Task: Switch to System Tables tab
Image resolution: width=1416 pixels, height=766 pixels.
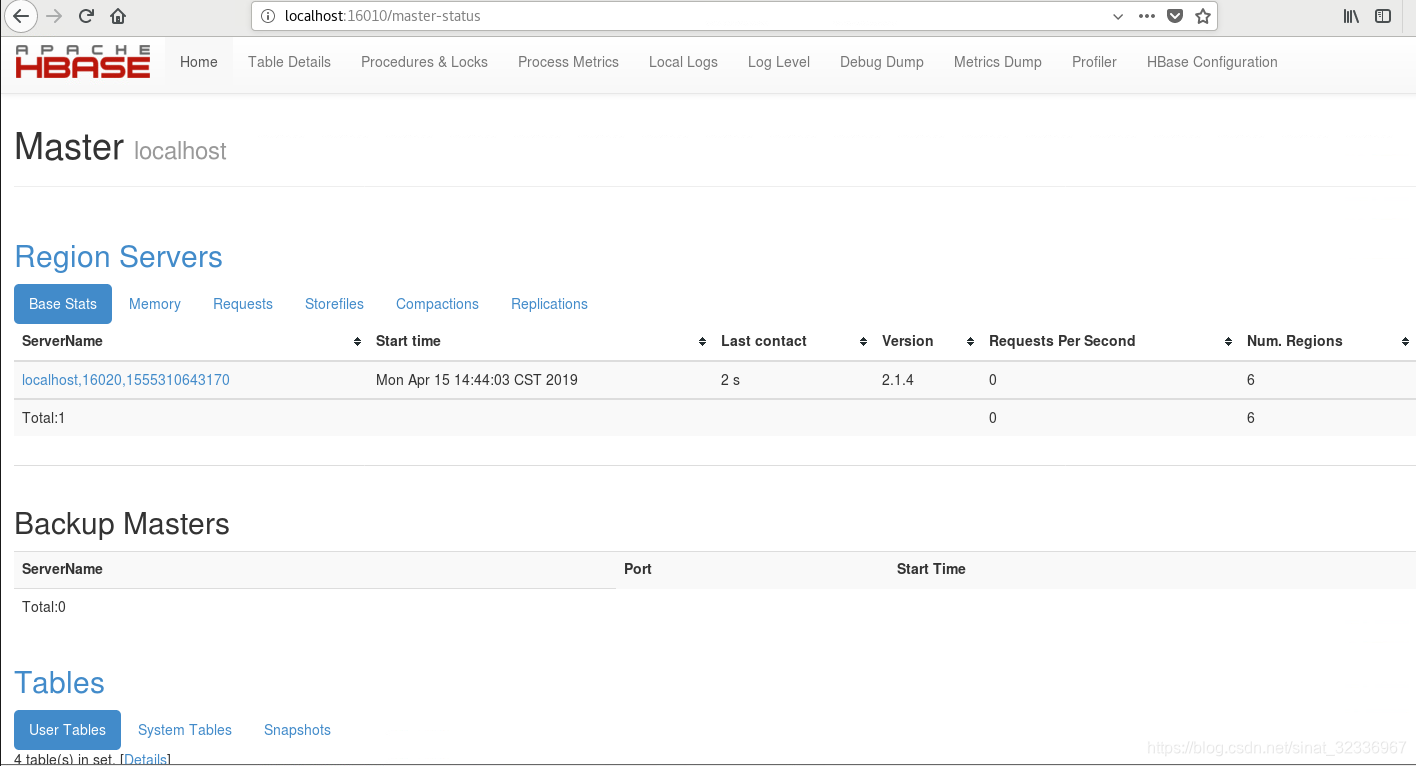Action: coord(185,730)
